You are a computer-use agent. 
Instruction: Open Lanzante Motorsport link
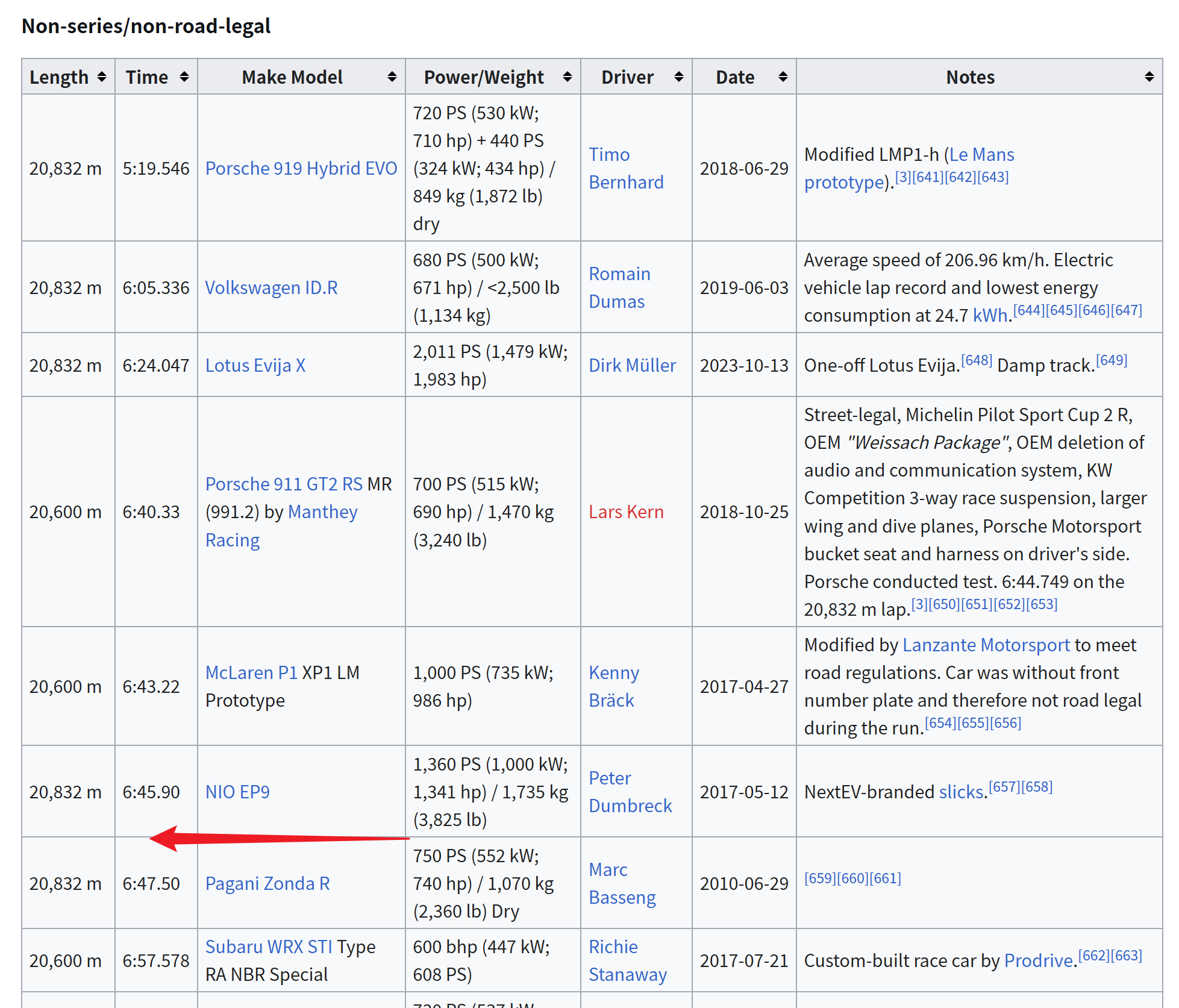click(986, 645)
